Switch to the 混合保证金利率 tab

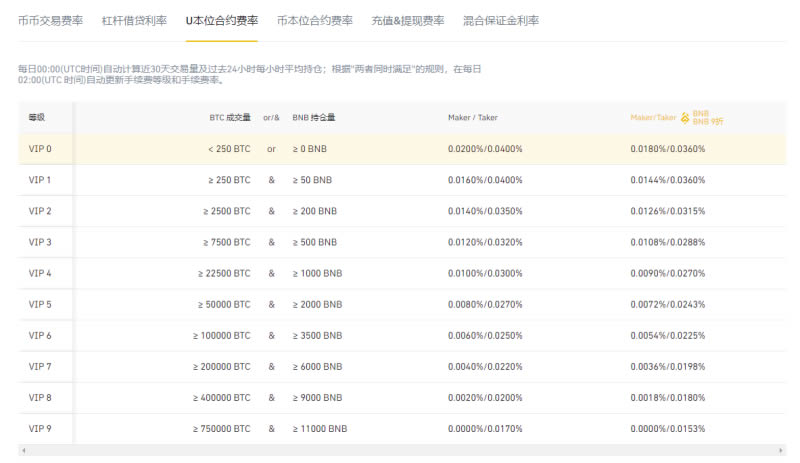click(501, 20)
